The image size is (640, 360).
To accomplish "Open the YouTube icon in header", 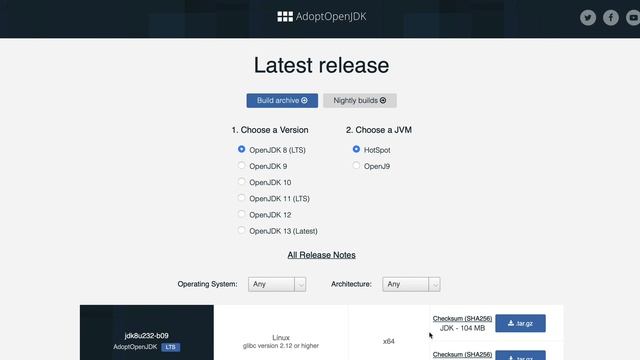I will [x=633, y=18].
